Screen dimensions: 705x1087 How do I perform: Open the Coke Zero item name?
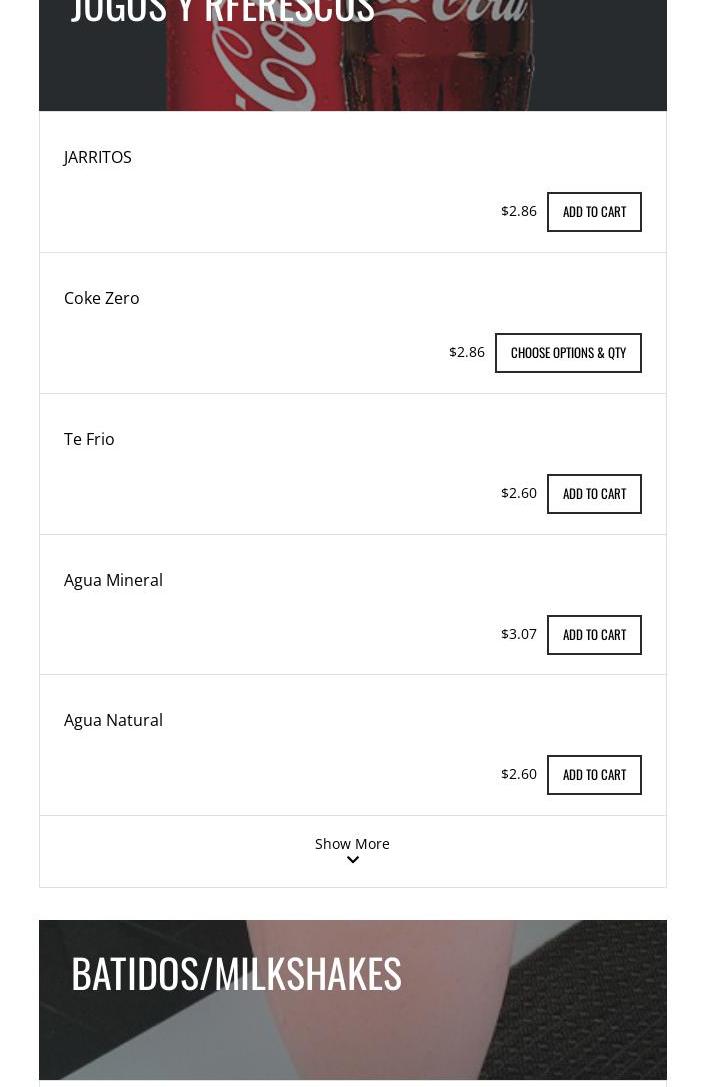(x=102, y=298)
